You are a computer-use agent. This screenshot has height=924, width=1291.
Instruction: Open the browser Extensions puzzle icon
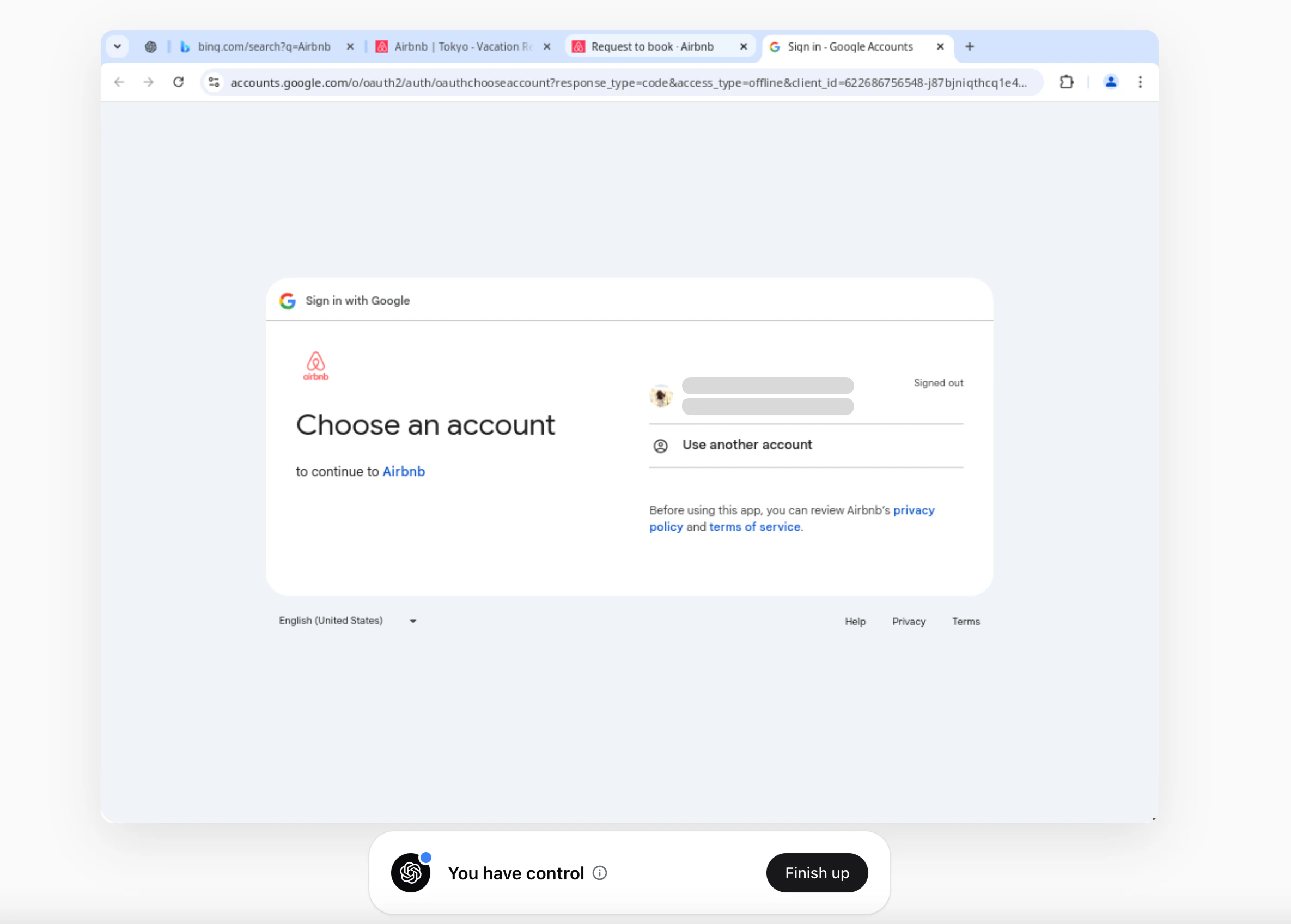tap(1067, 82)
